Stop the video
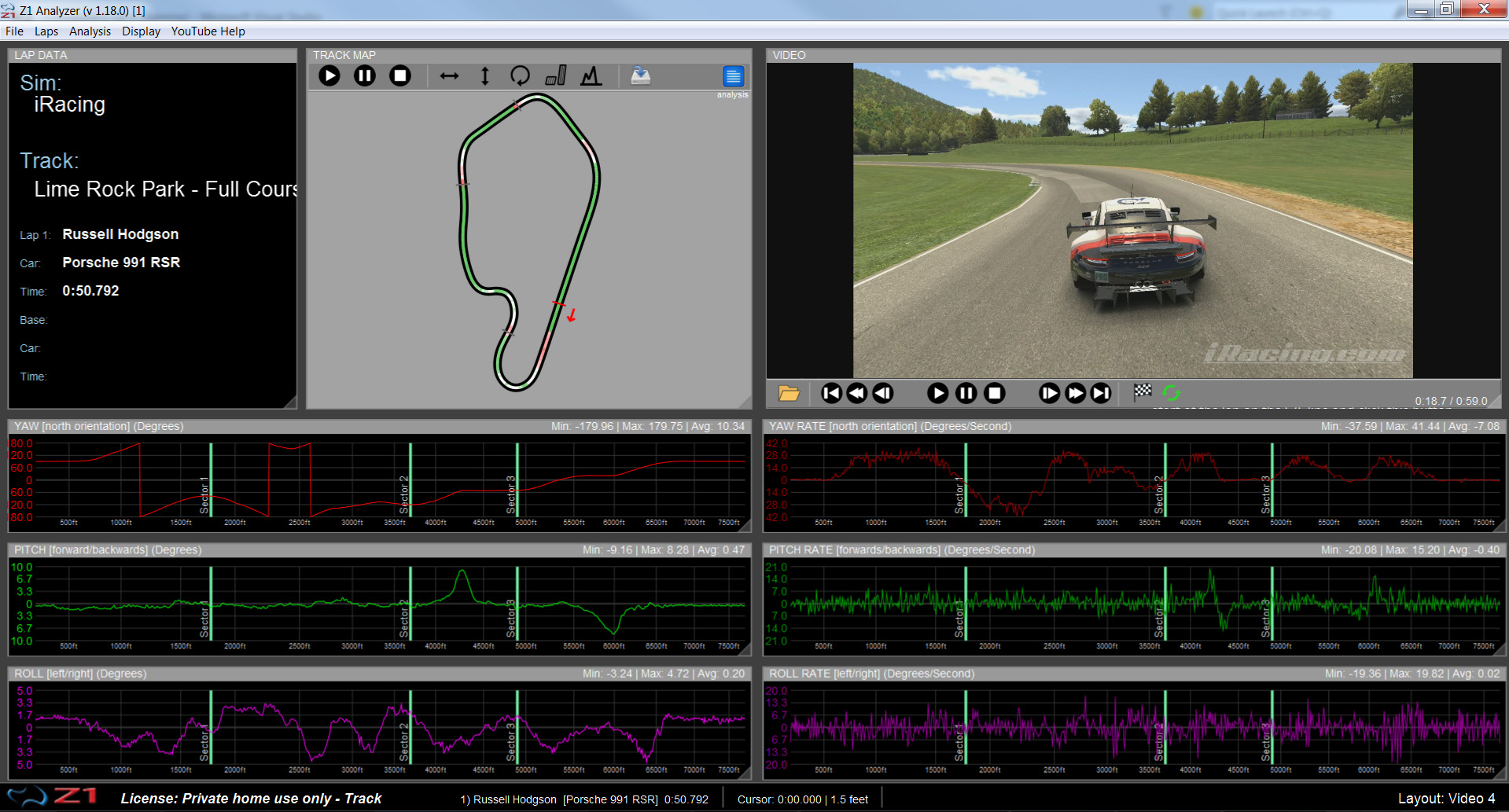 (995, 393)
